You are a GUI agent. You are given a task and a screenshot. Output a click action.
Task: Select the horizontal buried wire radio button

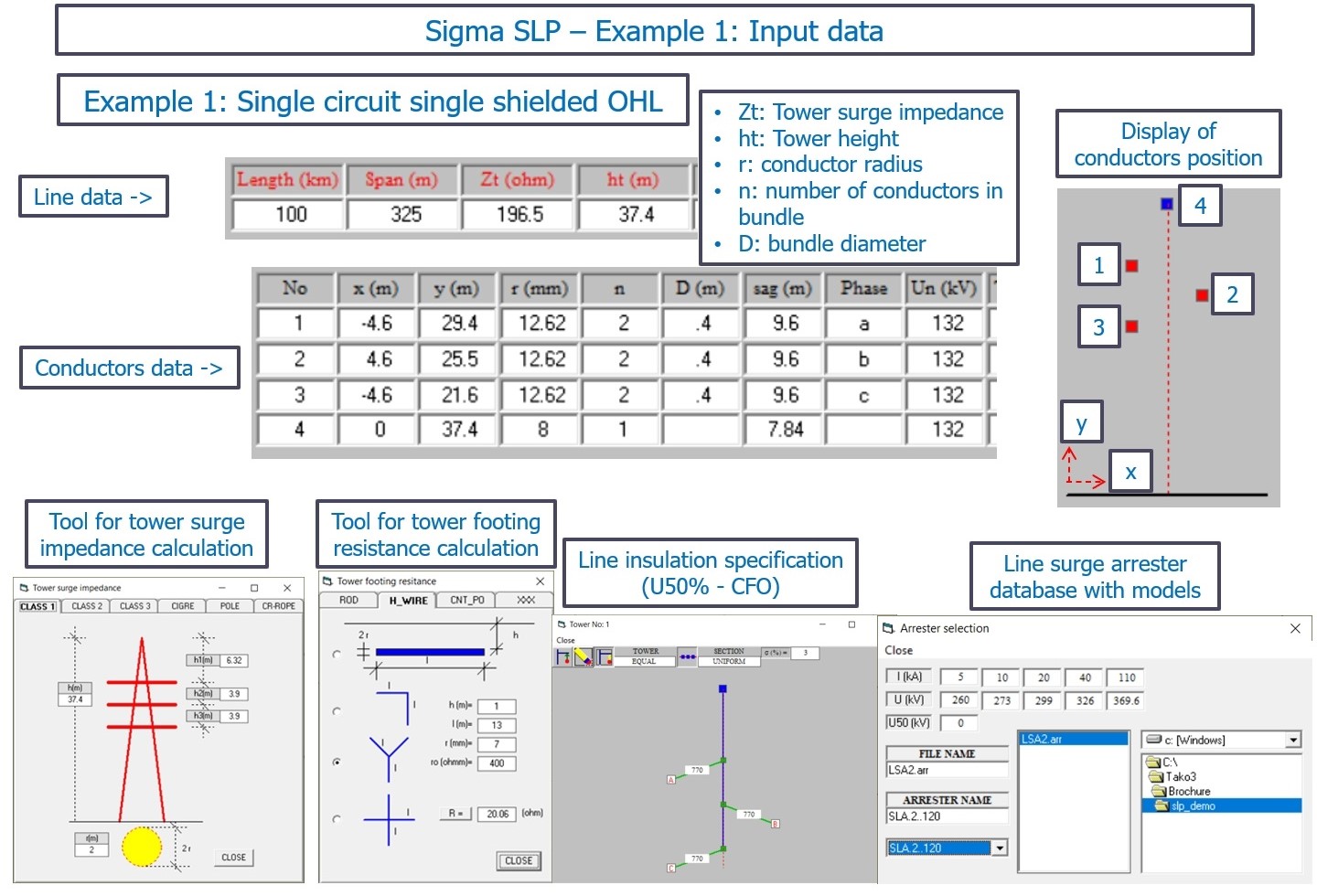pos(337,652)
